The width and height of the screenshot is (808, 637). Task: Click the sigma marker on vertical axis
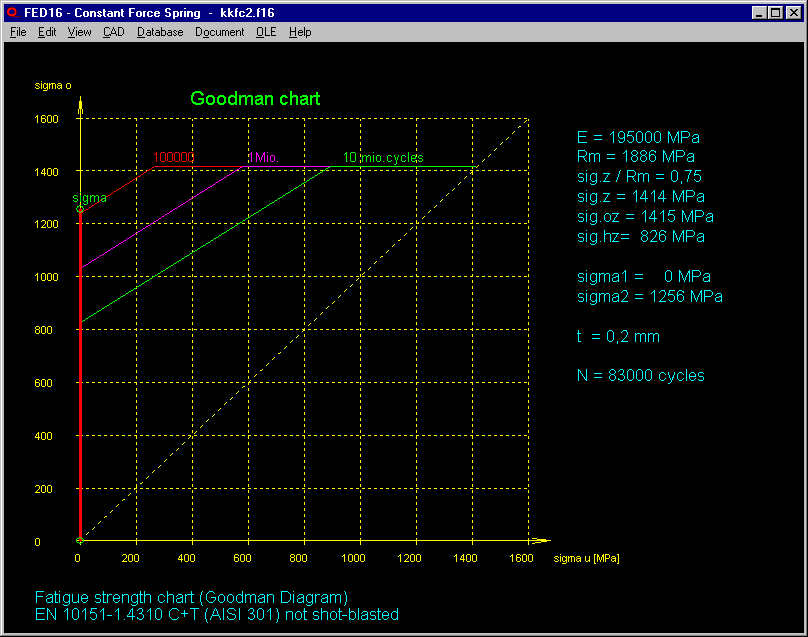click(80, 209)
